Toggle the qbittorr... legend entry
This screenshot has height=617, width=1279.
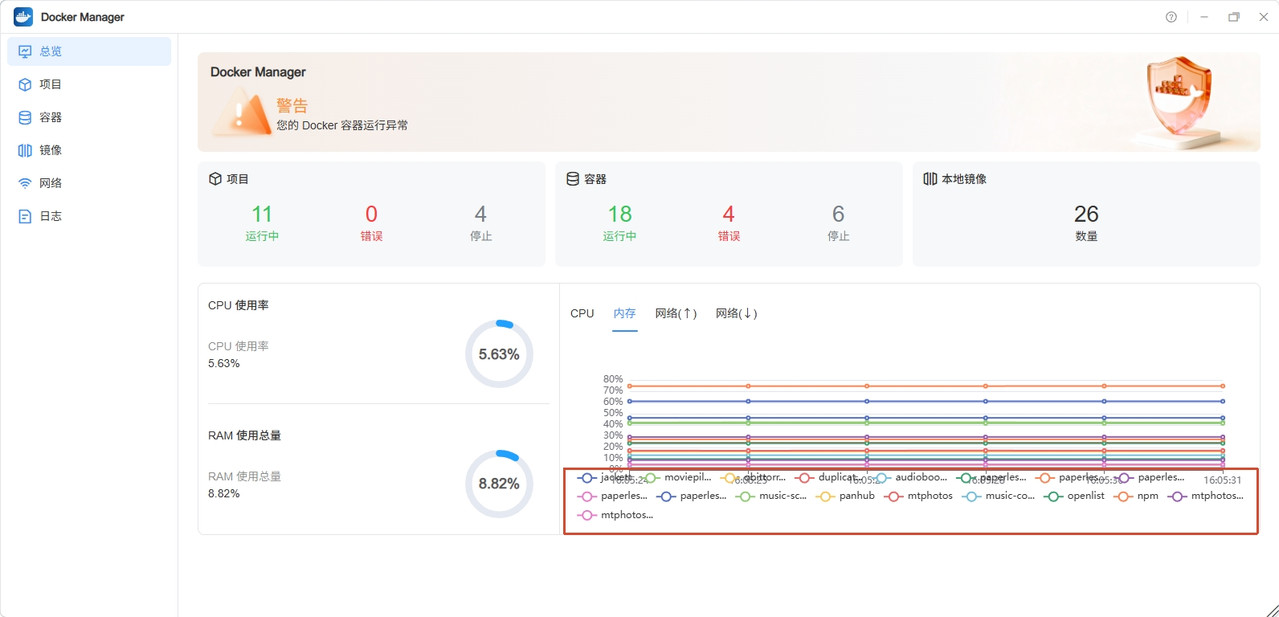754,478
